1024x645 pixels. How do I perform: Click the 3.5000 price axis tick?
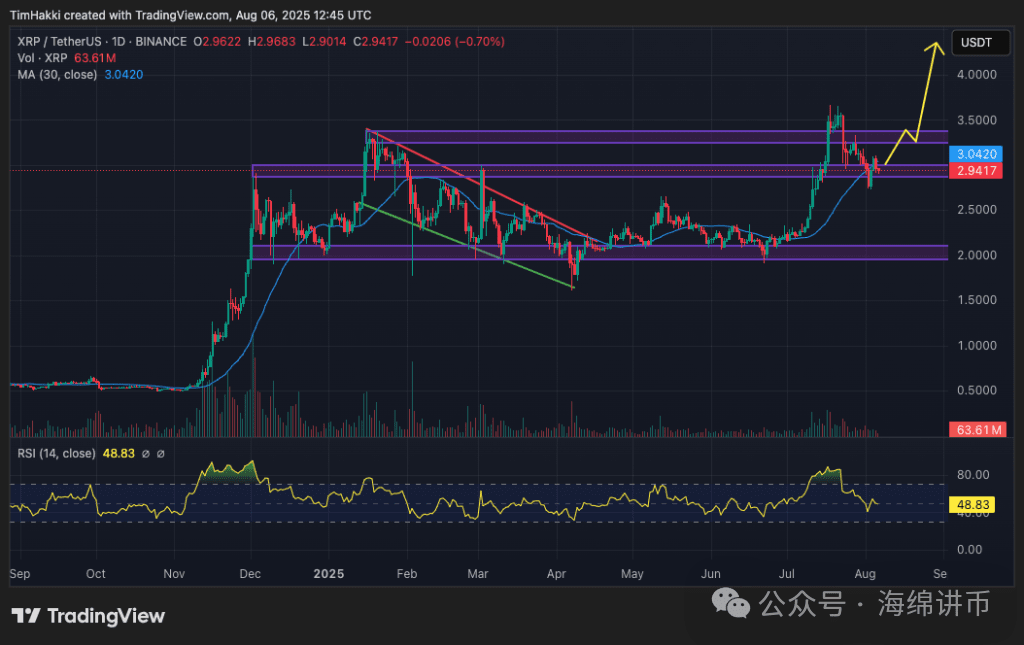(x=976, y=120)
